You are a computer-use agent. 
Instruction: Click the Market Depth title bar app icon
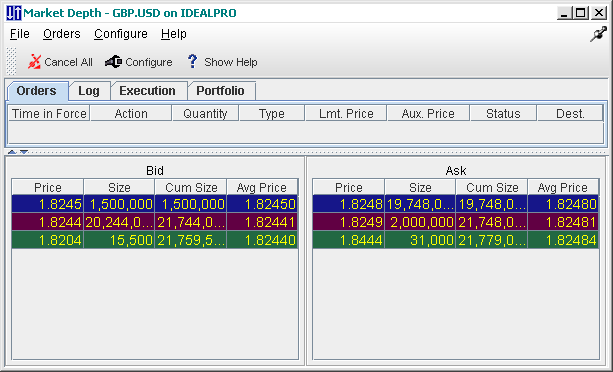14,13
